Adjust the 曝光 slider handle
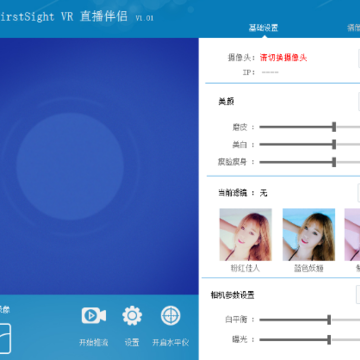This screenshot has width=360, height=360. (x=329, y=340)
